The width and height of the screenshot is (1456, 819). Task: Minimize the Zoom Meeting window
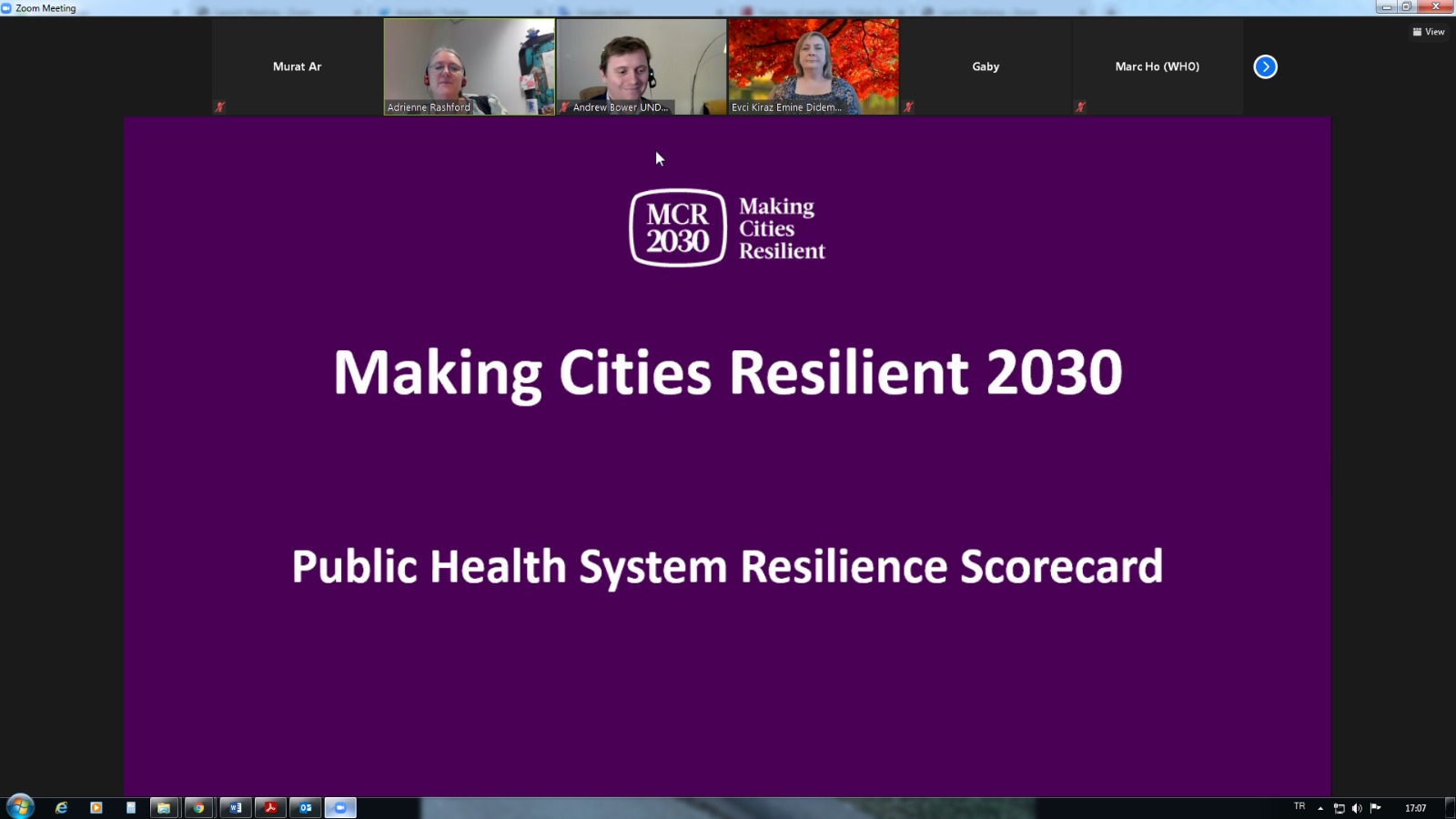click(x=1386, y=7)
